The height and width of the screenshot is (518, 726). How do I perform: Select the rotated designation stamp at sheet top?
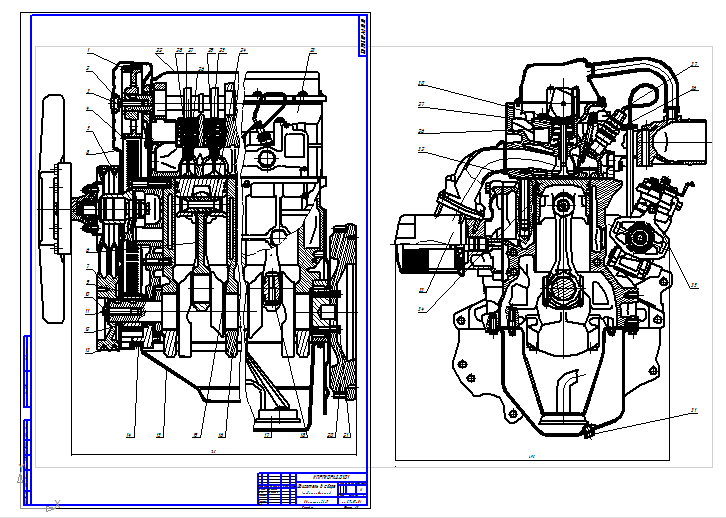(363, 36)
